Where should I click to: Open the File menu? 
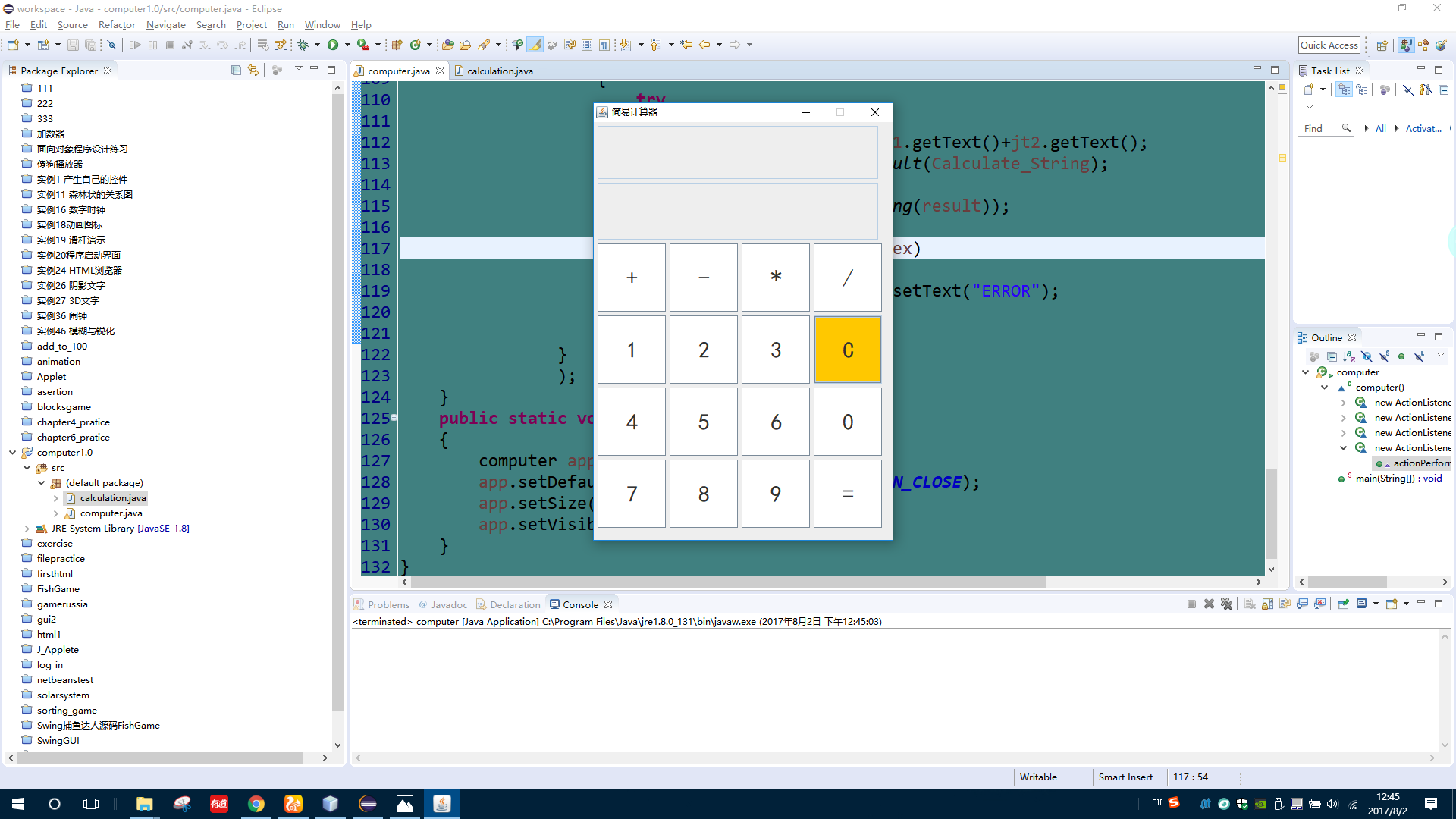12,24
